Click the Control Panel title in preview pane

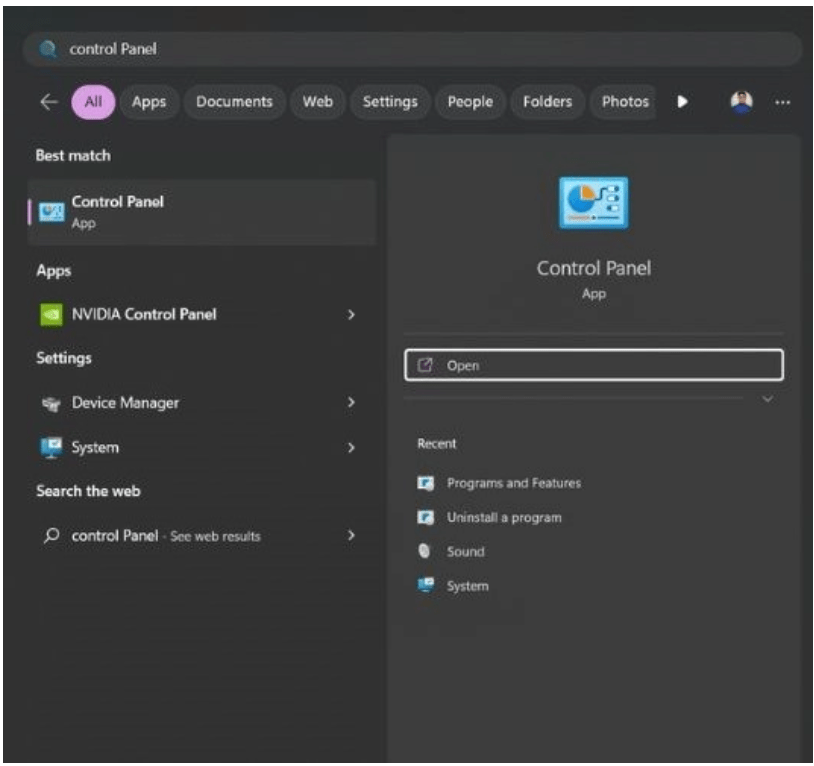[x=593, y=268]
